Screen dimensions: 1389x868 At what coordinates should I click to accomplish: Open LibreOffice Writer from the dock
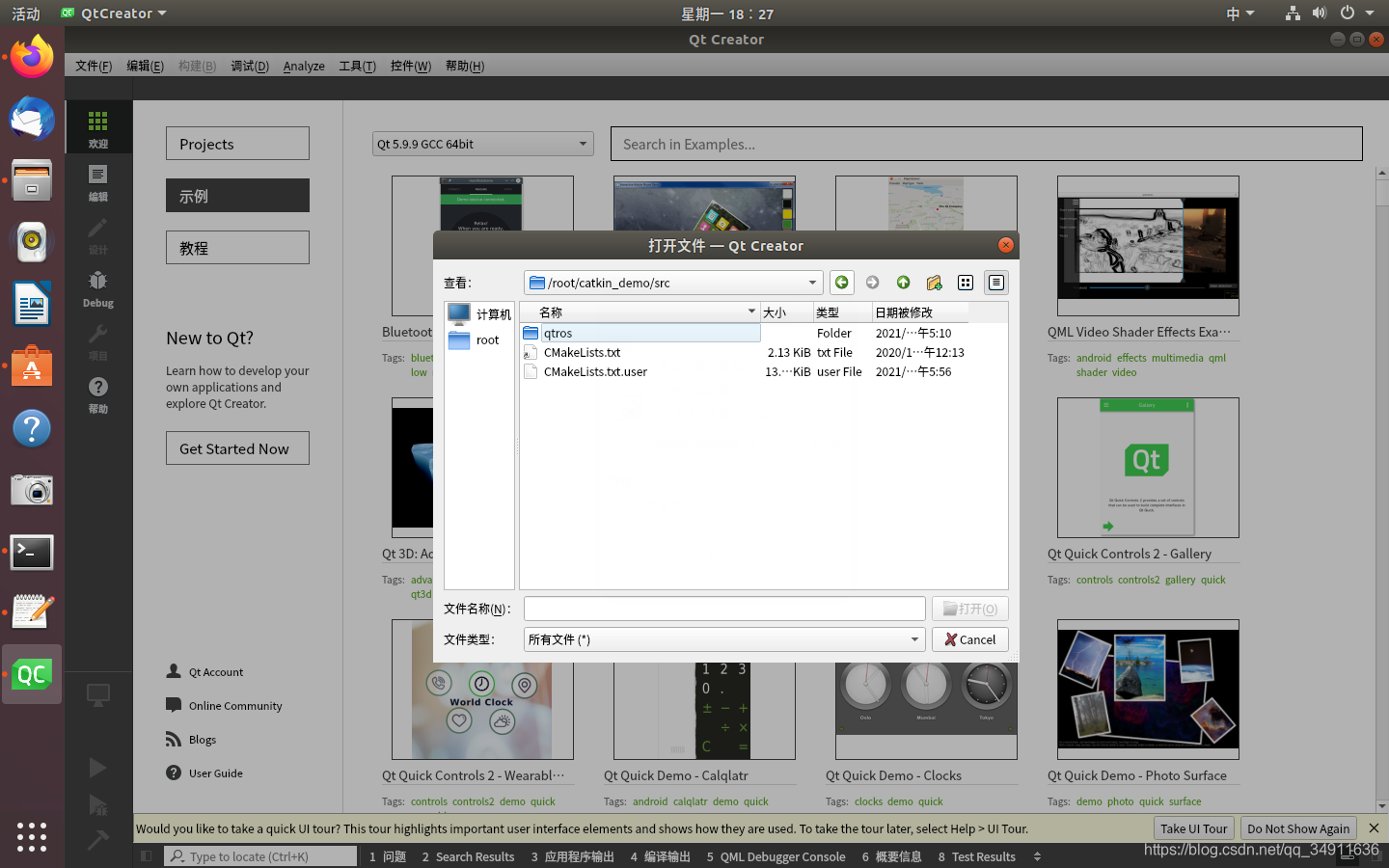click(x=32, y=305)
